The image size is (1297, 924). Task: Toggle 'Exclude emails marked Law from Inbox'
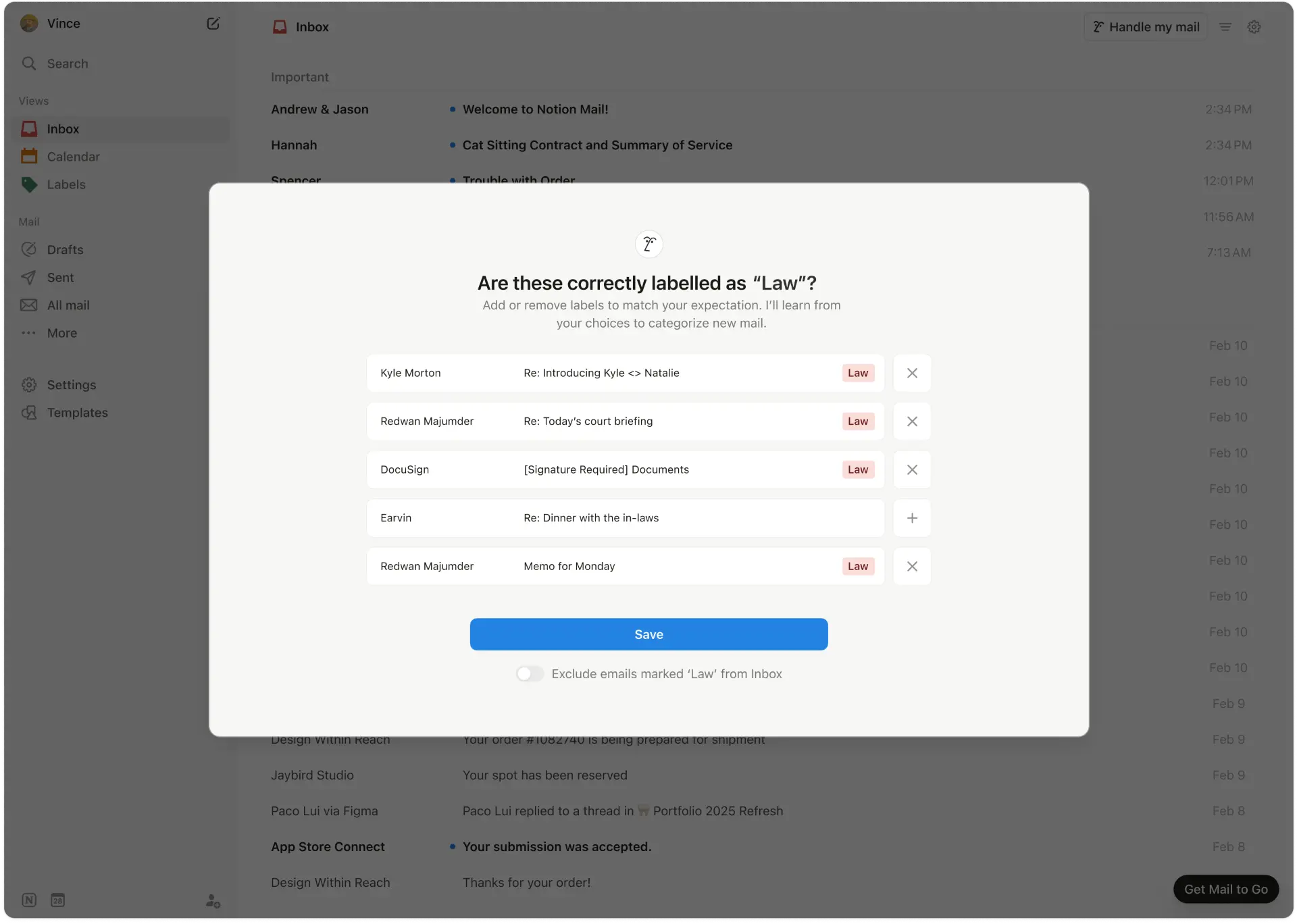(530, 673)
